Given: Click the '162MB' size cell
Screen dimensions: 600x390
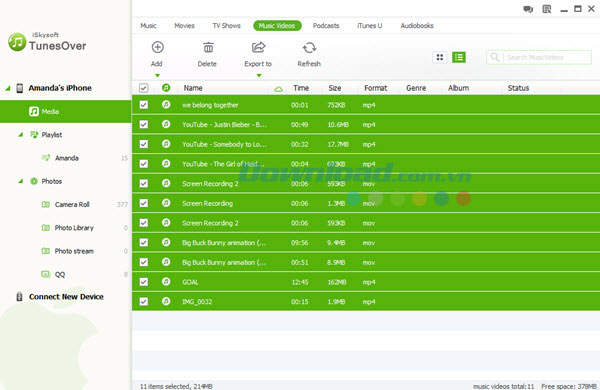Looking at the screenshot, I should pyautogui.click(x=337, y=282).
